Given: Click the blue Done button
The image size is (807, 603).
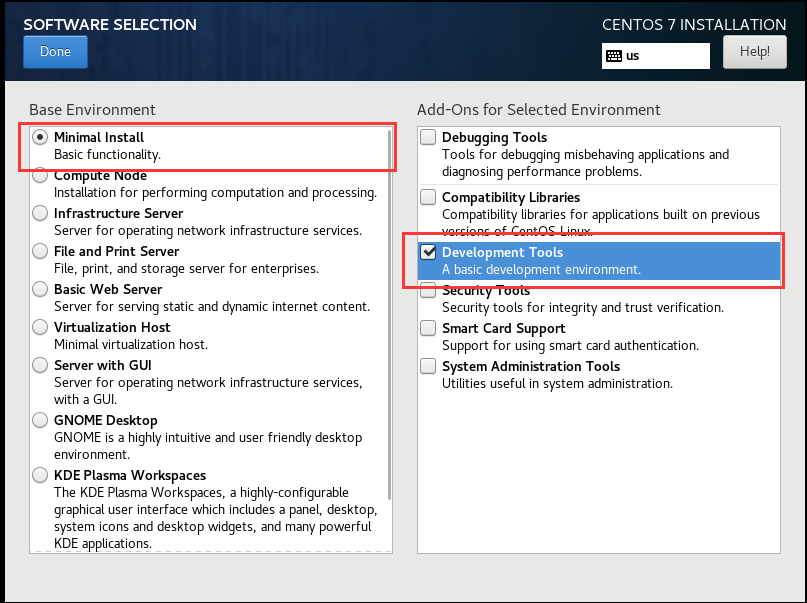Looking at the screenshot, I should coord(55,52).
